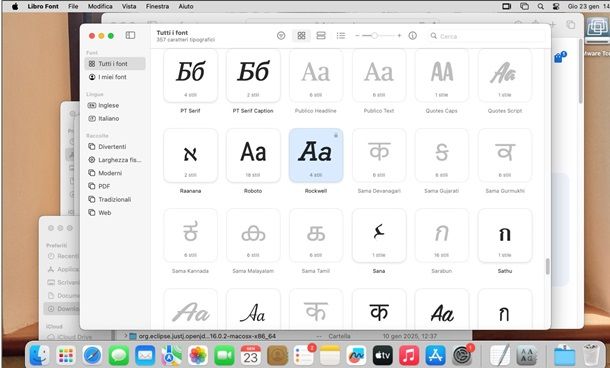
Task: Select the Sarabun font card
Action: click(442, 236)
